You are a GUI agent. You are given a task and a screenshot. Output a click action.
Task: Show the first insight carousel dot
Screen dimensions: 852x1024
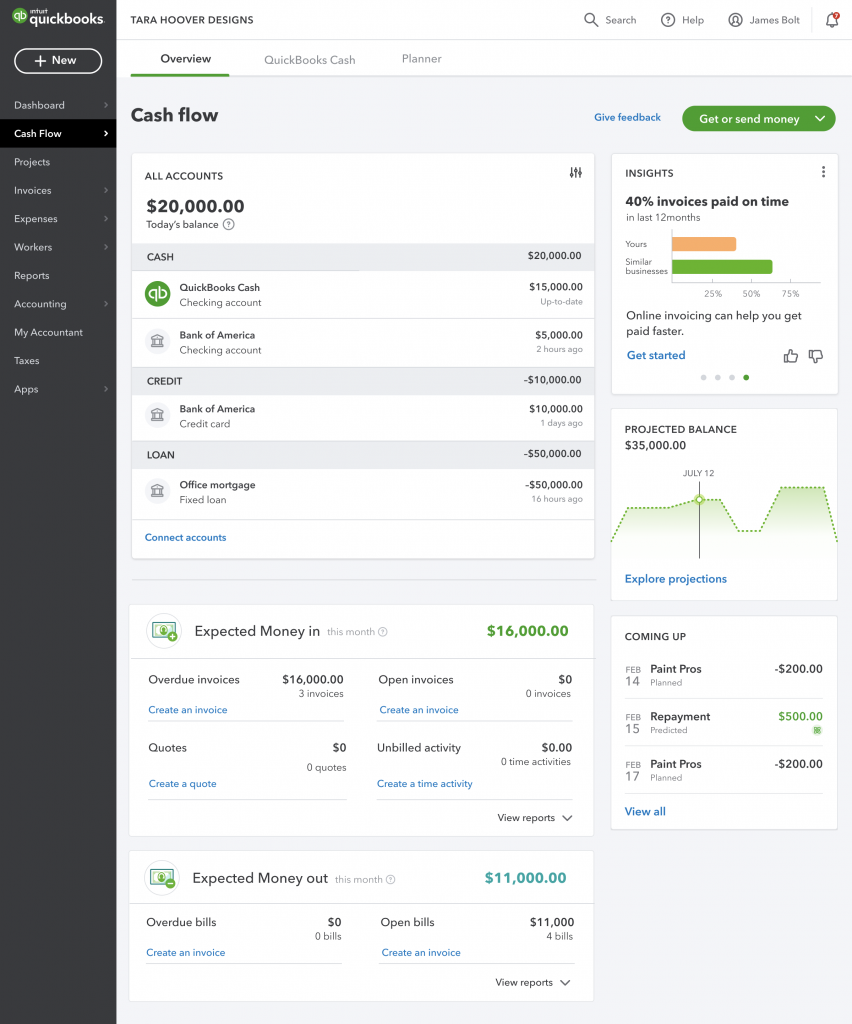(703, 377)
